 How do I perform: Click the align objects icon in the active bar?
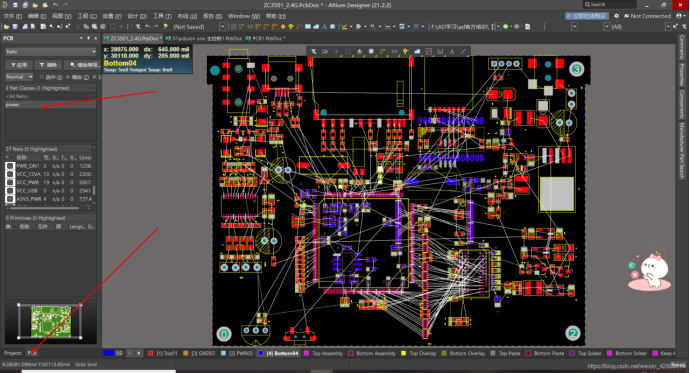click(x=360, y=51)
